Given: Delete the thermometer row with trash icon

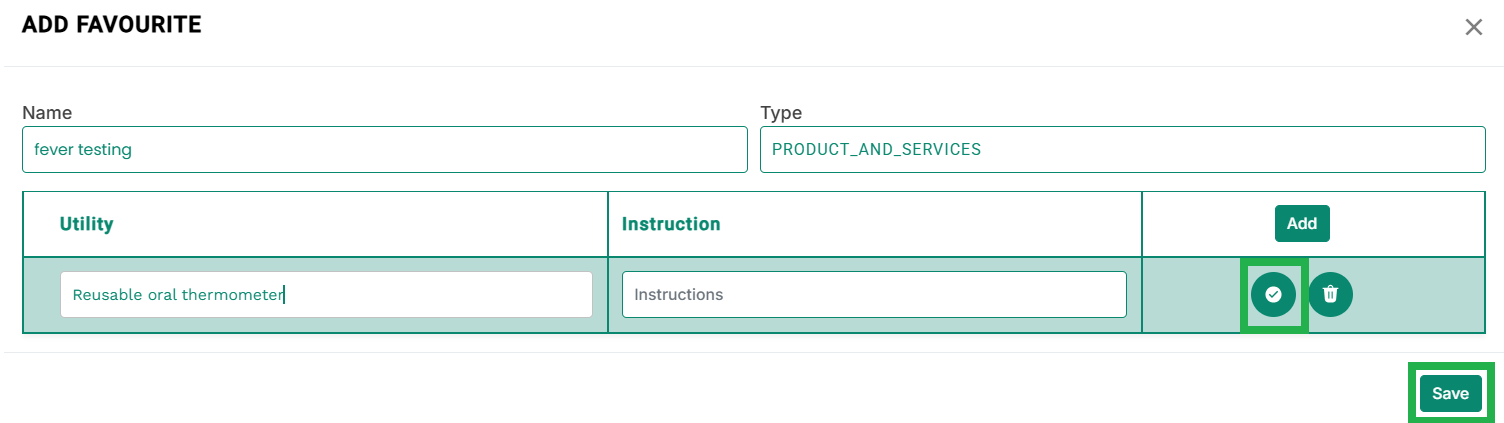Looking at the screenshot, I should click(x=1330, y=294).
